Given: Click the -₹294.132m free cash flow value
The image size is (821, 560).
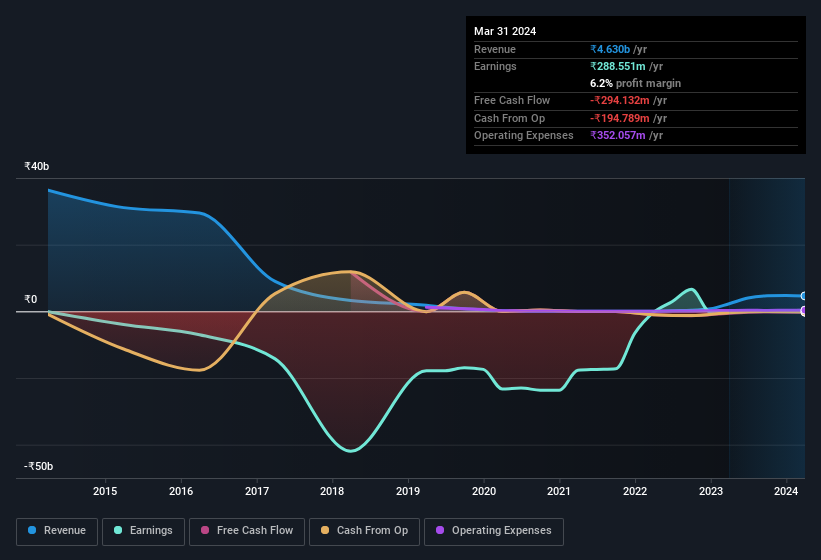Looking at the screenshot, I should pos(620,100).
